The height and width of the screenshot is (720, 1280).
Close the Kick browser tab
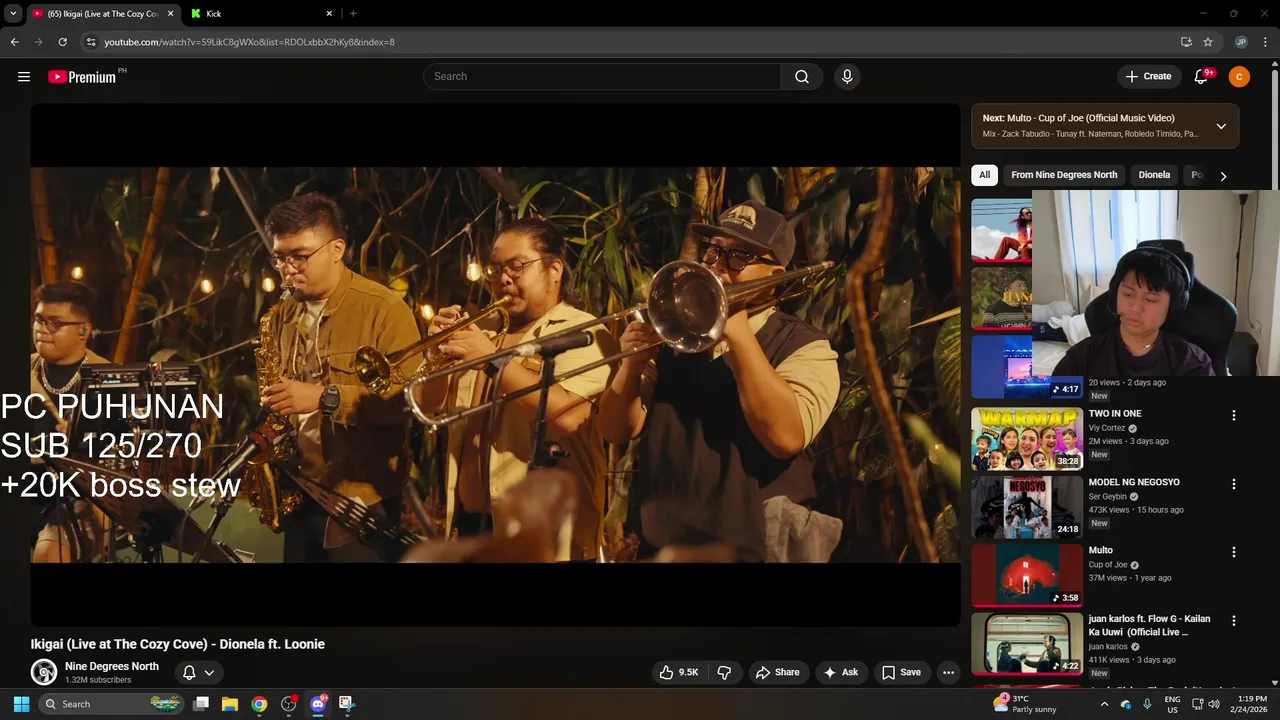[x=329, y=13]
